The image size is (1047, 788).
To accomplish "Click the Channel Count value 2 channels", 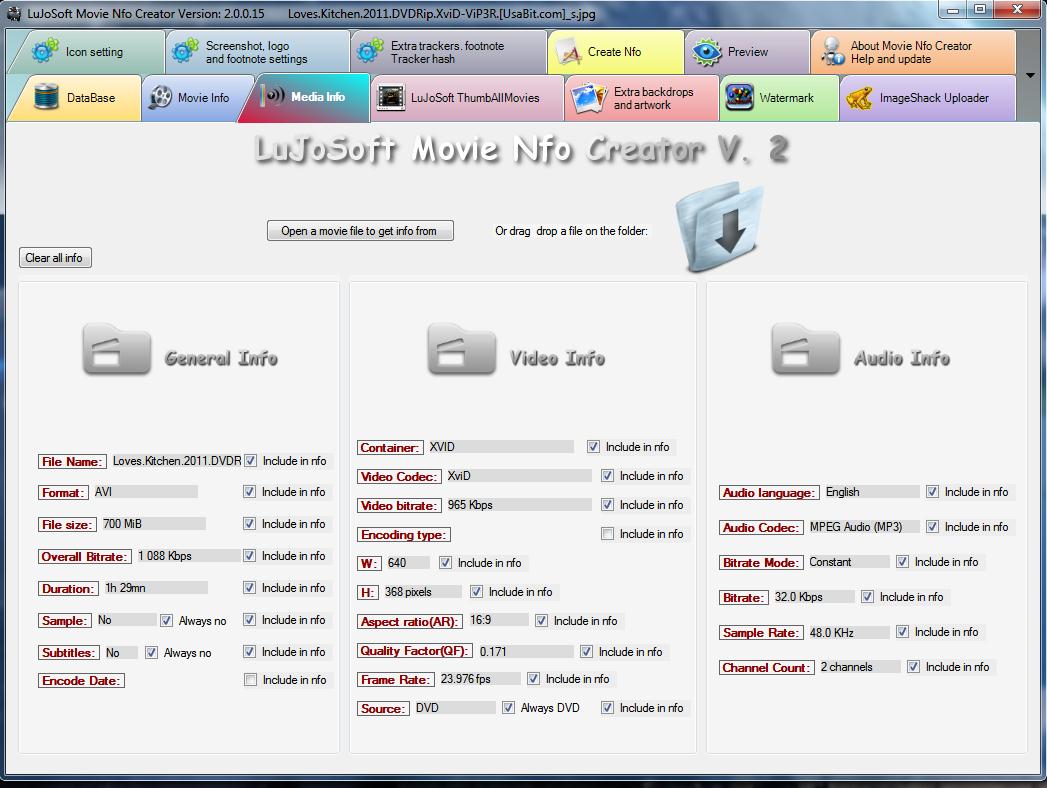I will tap(859, 667).
